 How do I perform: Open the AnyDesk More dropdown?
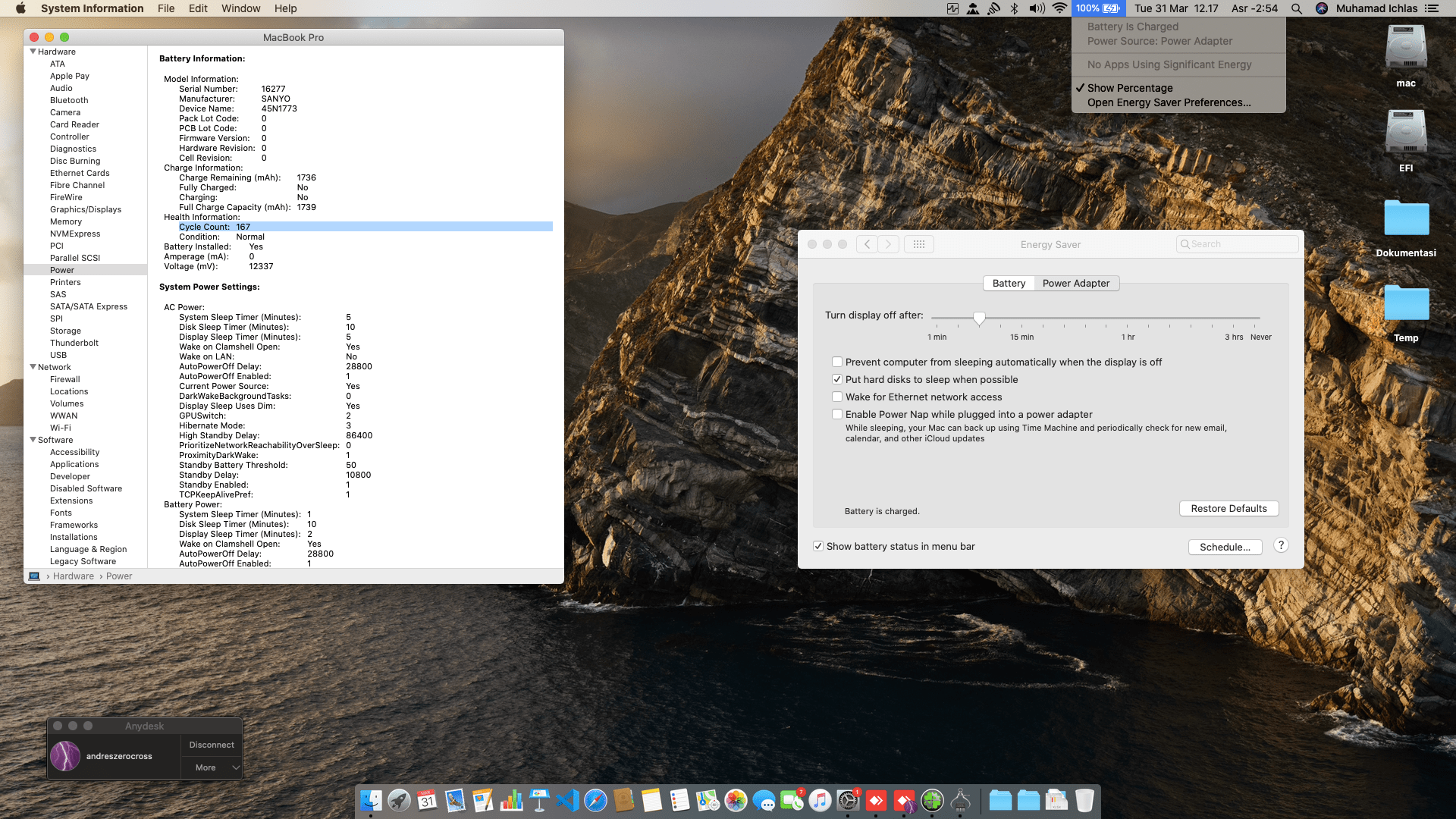pyautogui.click(x=212, y=767)
